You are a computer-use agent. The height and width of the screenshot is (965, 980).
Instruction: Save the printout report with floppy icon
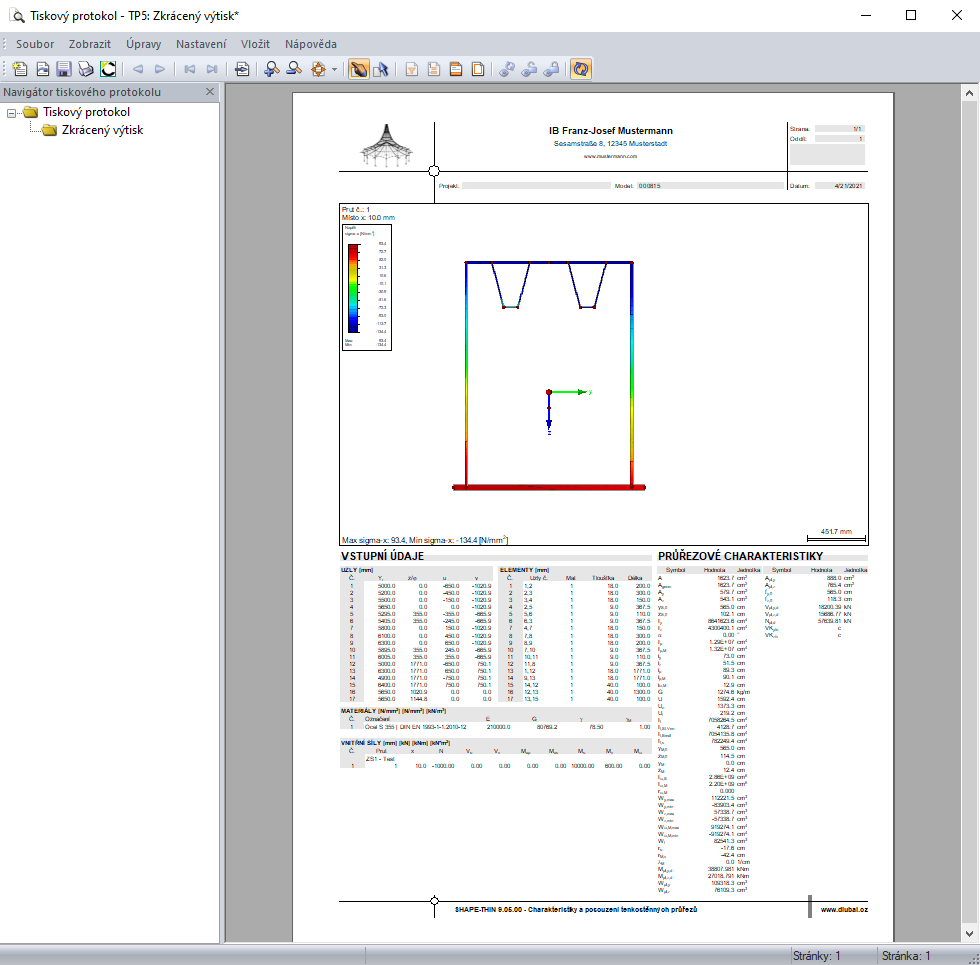click(64, 69)
